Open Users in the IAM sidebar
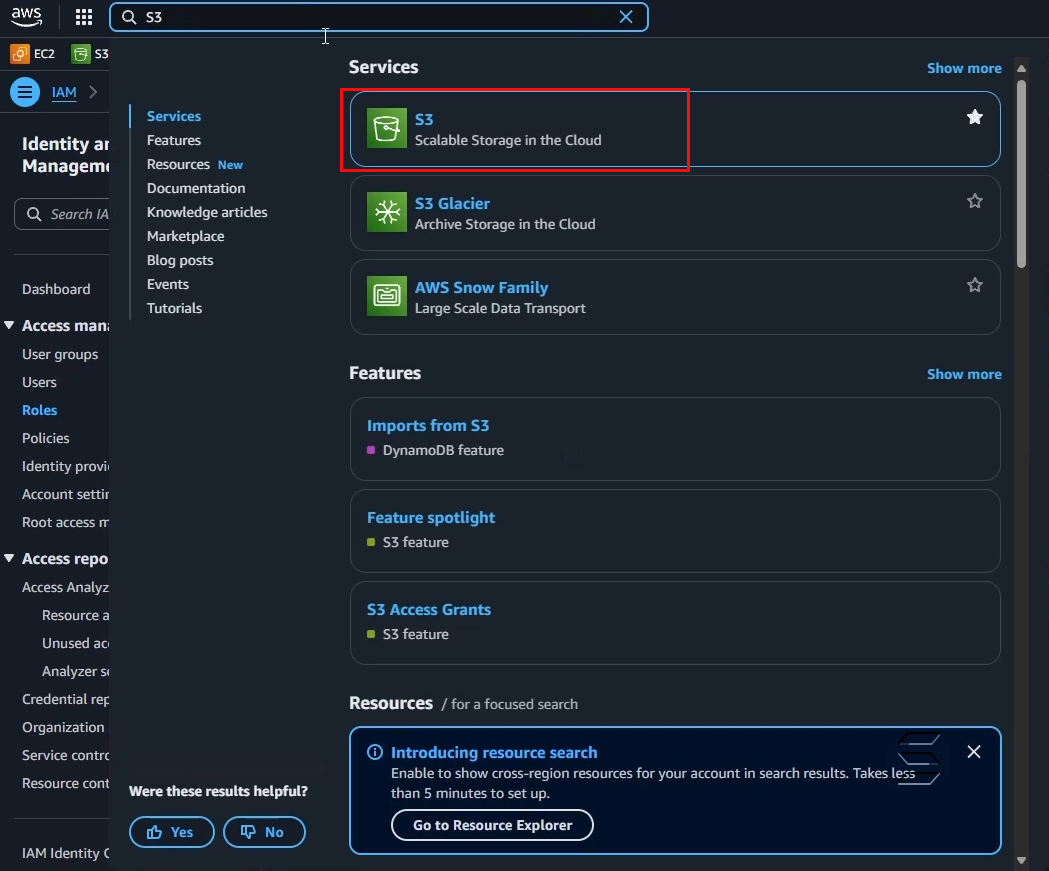This screenshot has width=1049, height=871. pos(39,383)
